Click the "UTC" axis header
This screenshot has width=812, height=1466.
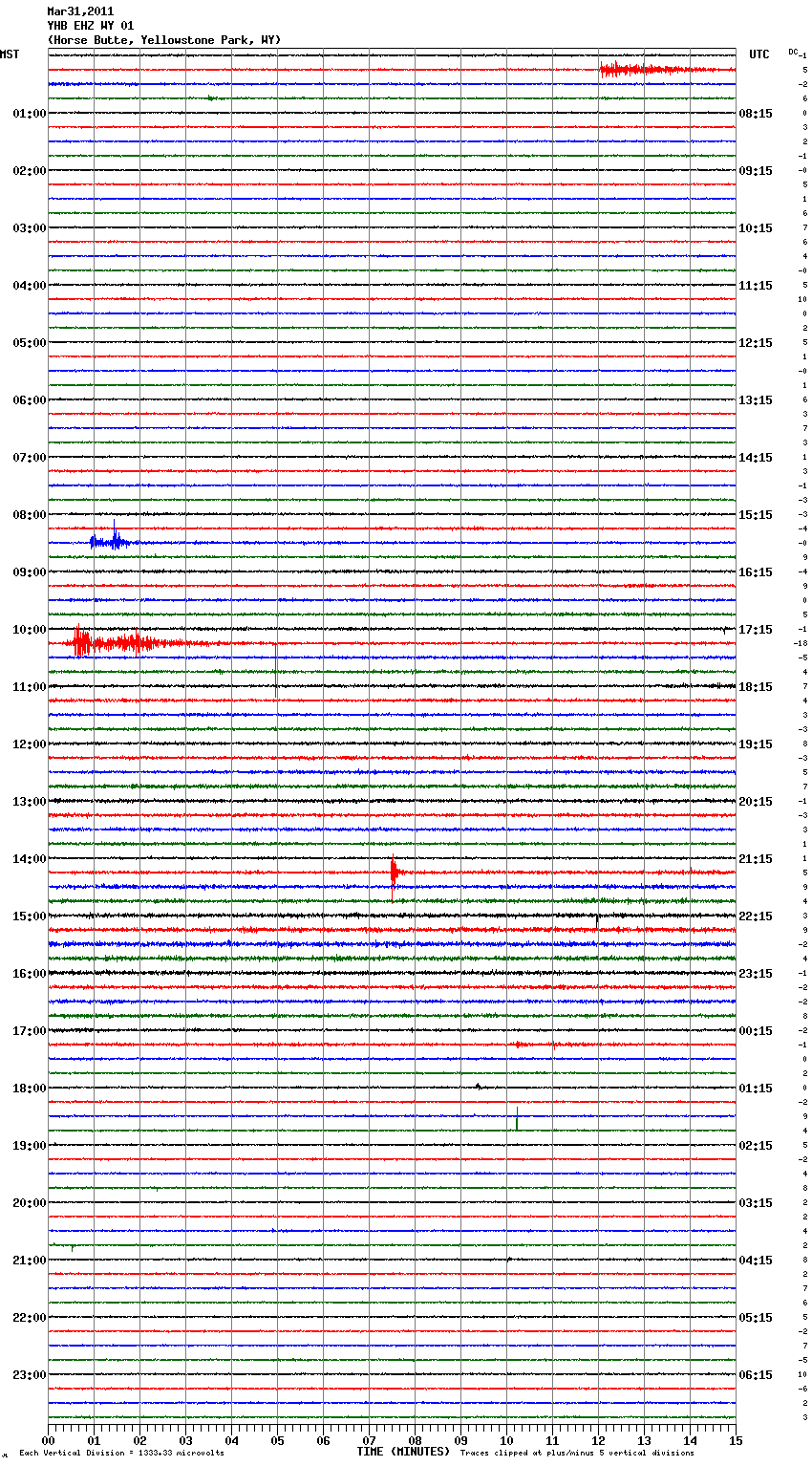[x=759, y=54]
